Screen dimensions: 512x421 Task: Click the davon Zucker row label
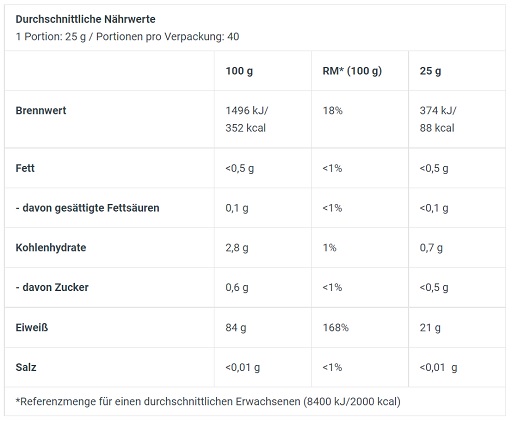pos(52,287)
